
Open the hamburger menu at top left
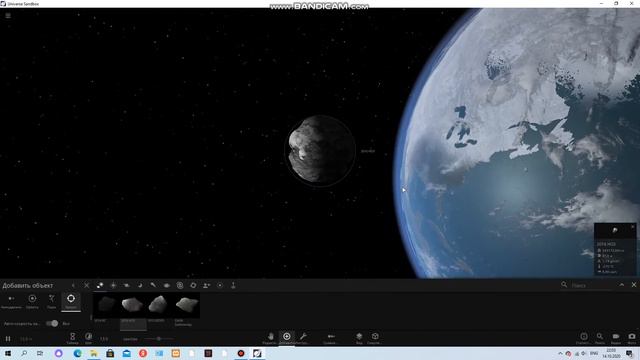[x=8, y=16]
